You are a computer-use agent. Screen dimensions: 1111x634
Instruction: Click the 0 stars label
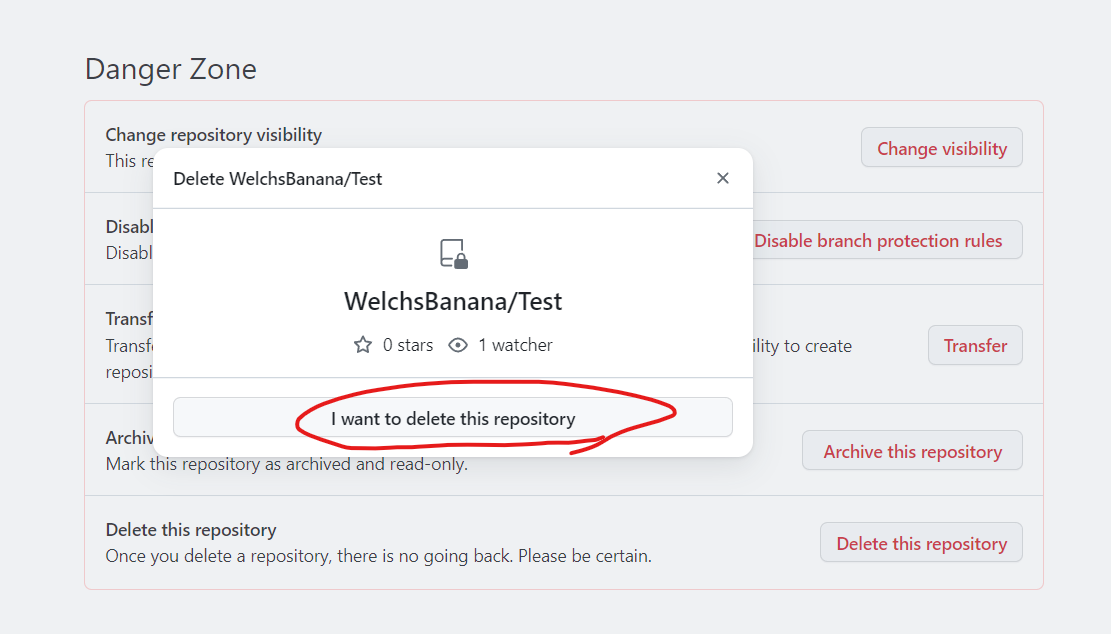point(407,345)
